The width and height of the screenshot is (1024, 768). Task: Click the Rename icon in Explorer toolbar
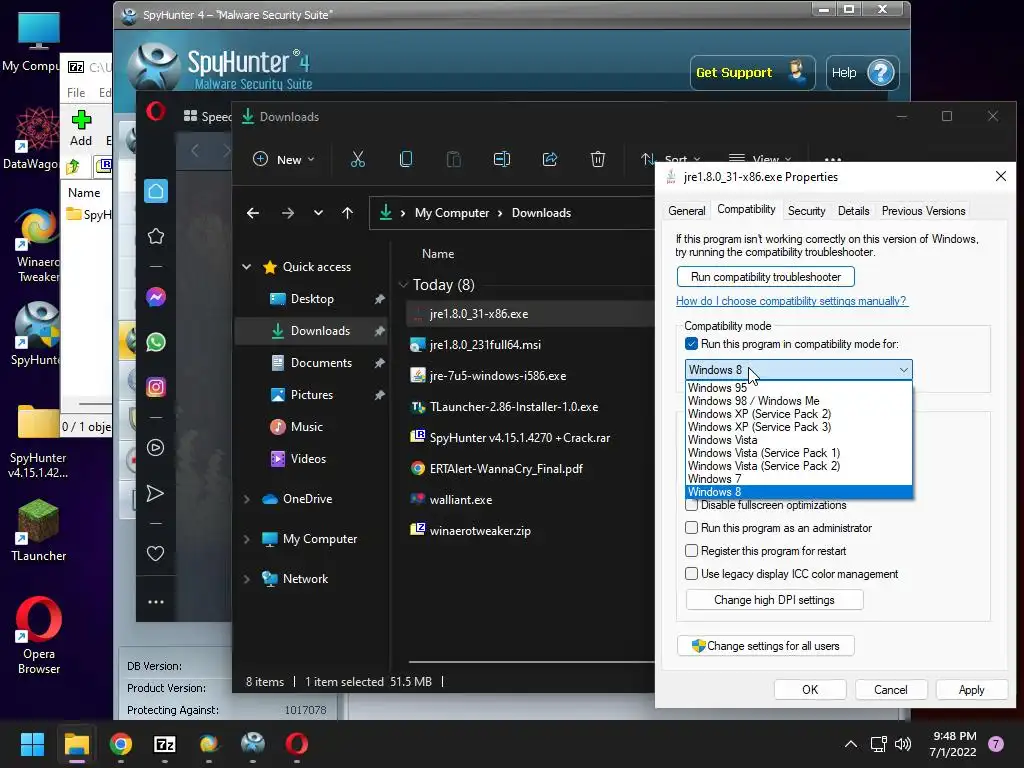point(502,159)
